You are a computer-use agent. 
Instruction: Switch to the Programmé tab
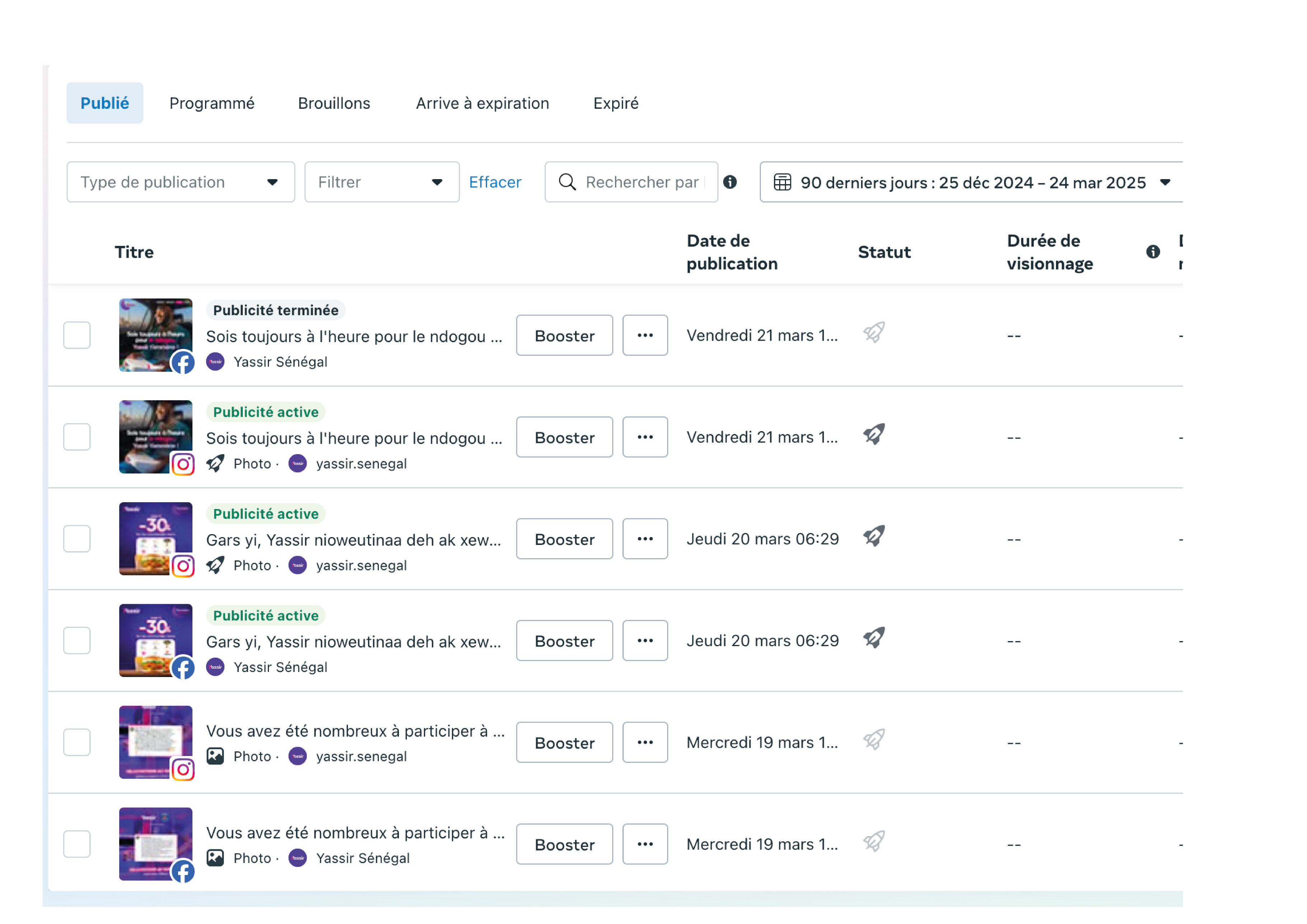click(212, 103)
